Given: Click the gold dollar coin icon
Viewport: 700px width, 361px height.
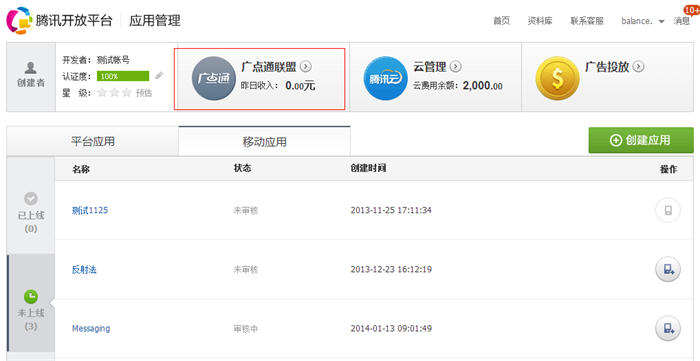Looking at the screenshot, I should pos(557,78).
